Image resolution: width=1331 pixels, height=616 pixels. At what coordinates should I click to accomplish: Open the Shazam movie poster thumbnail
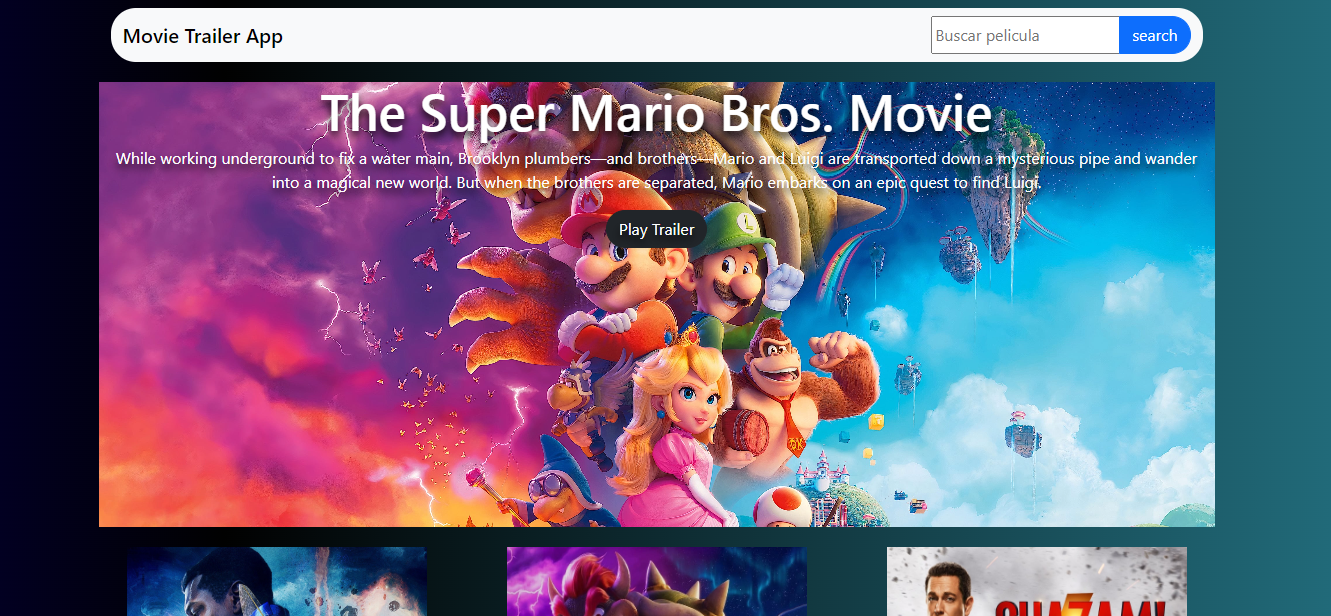click(1036, 582)
